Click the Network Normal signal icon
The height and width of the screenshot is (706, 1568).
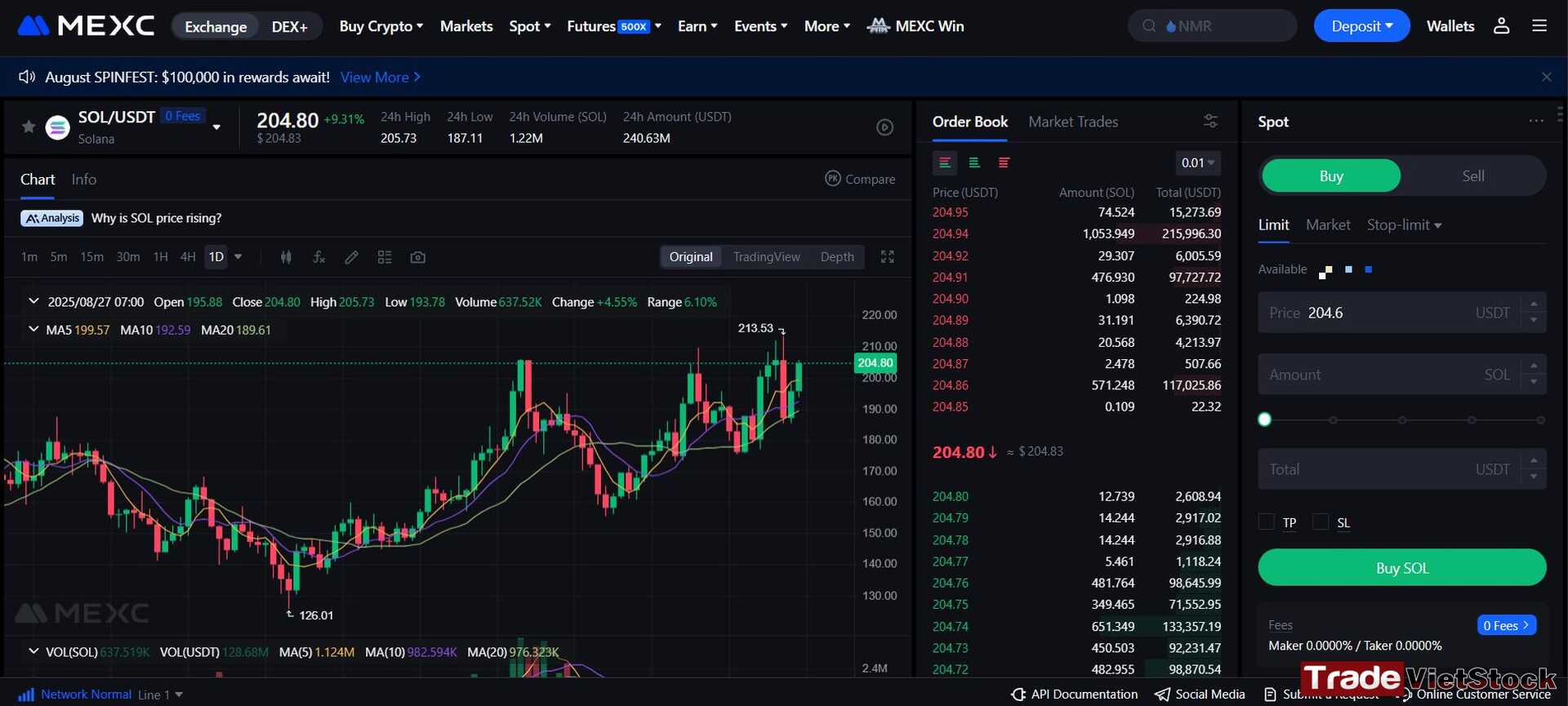tap(26, 695)
